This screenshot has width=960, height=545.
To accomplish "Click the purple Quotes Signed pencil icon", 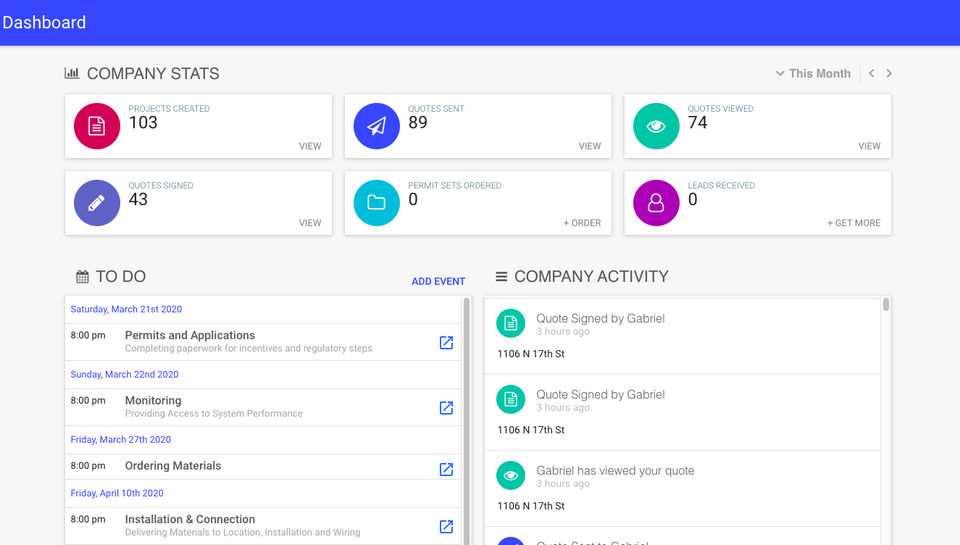I will tap(97, 203).
